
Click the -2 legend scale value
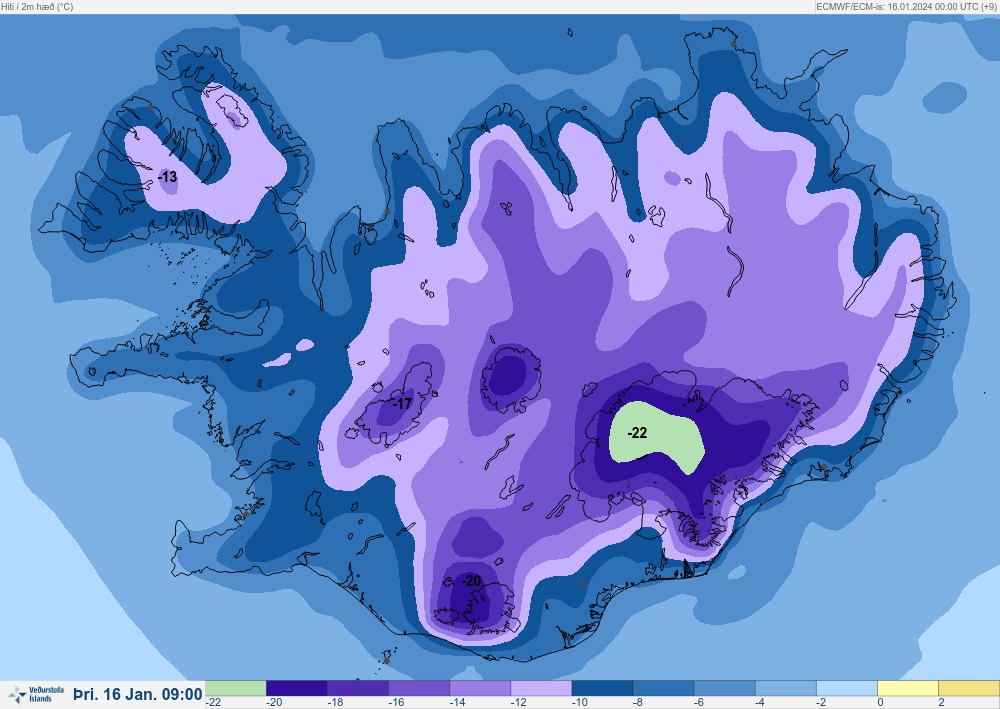pyautogui.click(x=823, y=702)
